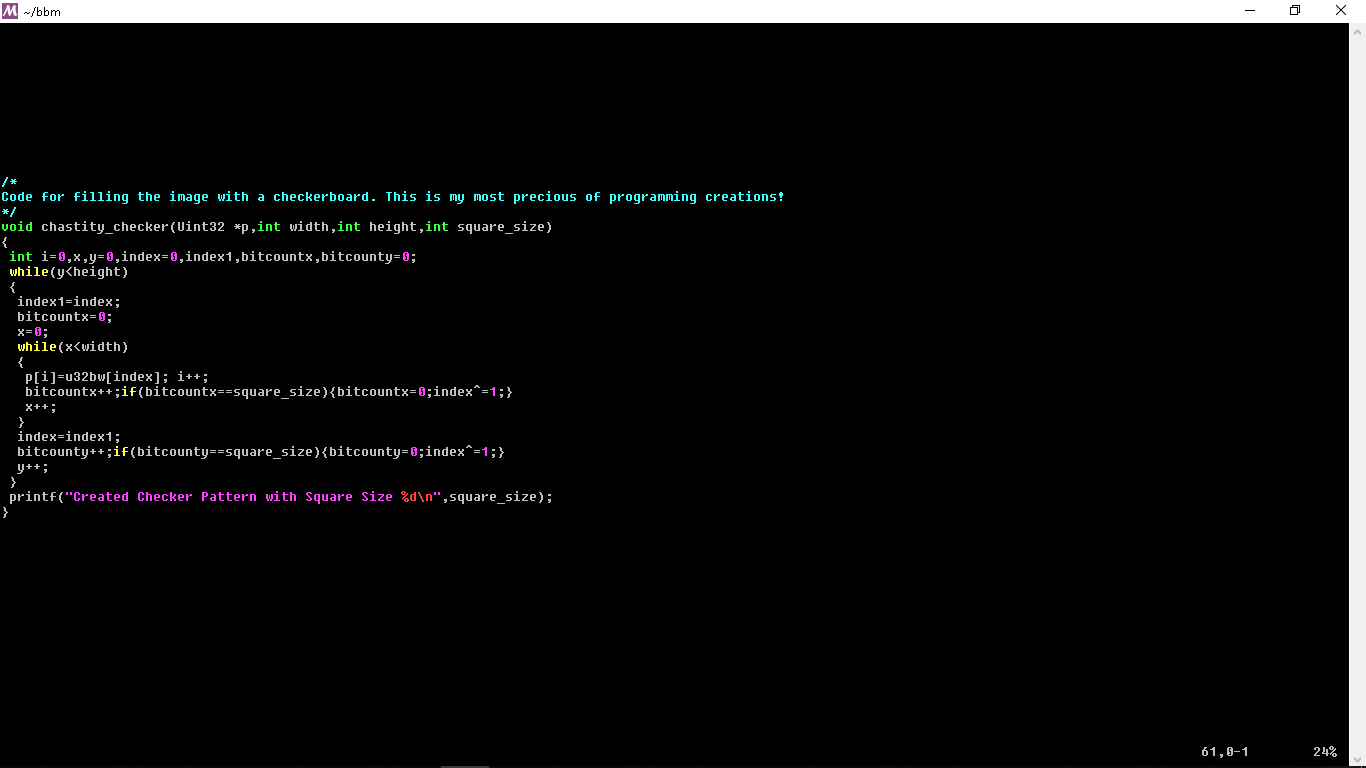Click the x=0; assignment line

coord(33,332)
